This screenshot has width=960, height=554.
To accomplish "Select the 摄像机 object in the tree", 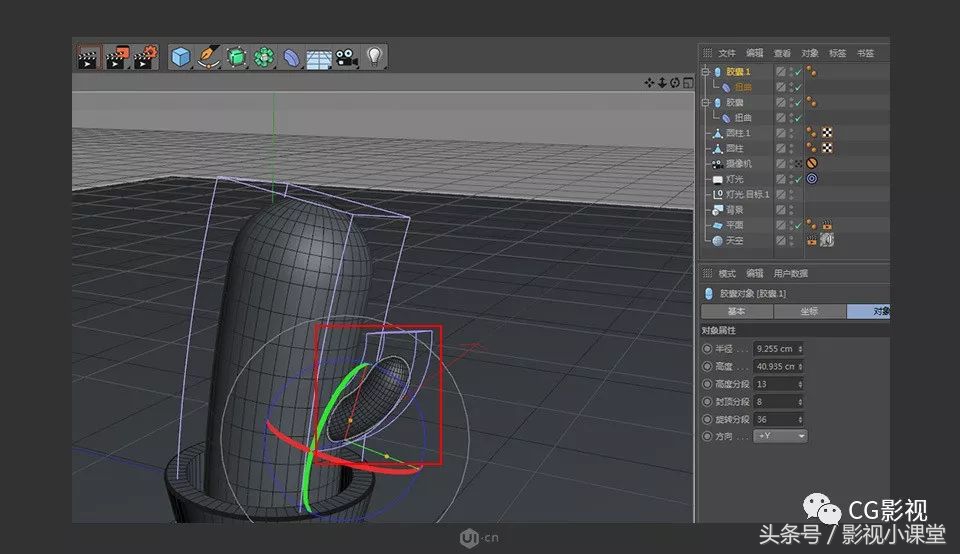I will pos(738,163).
